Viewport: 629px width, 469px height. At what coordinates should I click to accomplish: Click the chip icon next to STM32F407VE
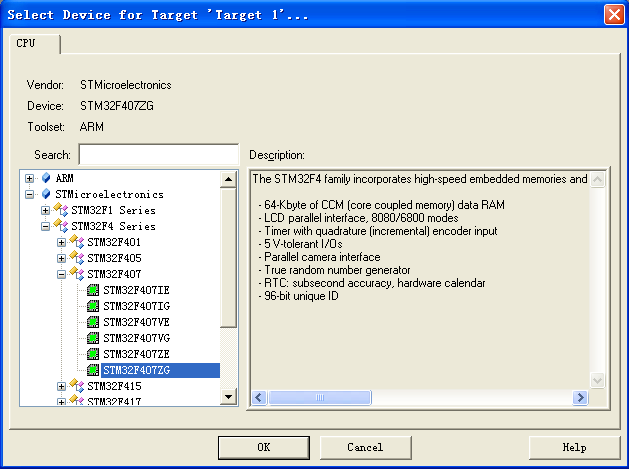[x=93, y=322]
